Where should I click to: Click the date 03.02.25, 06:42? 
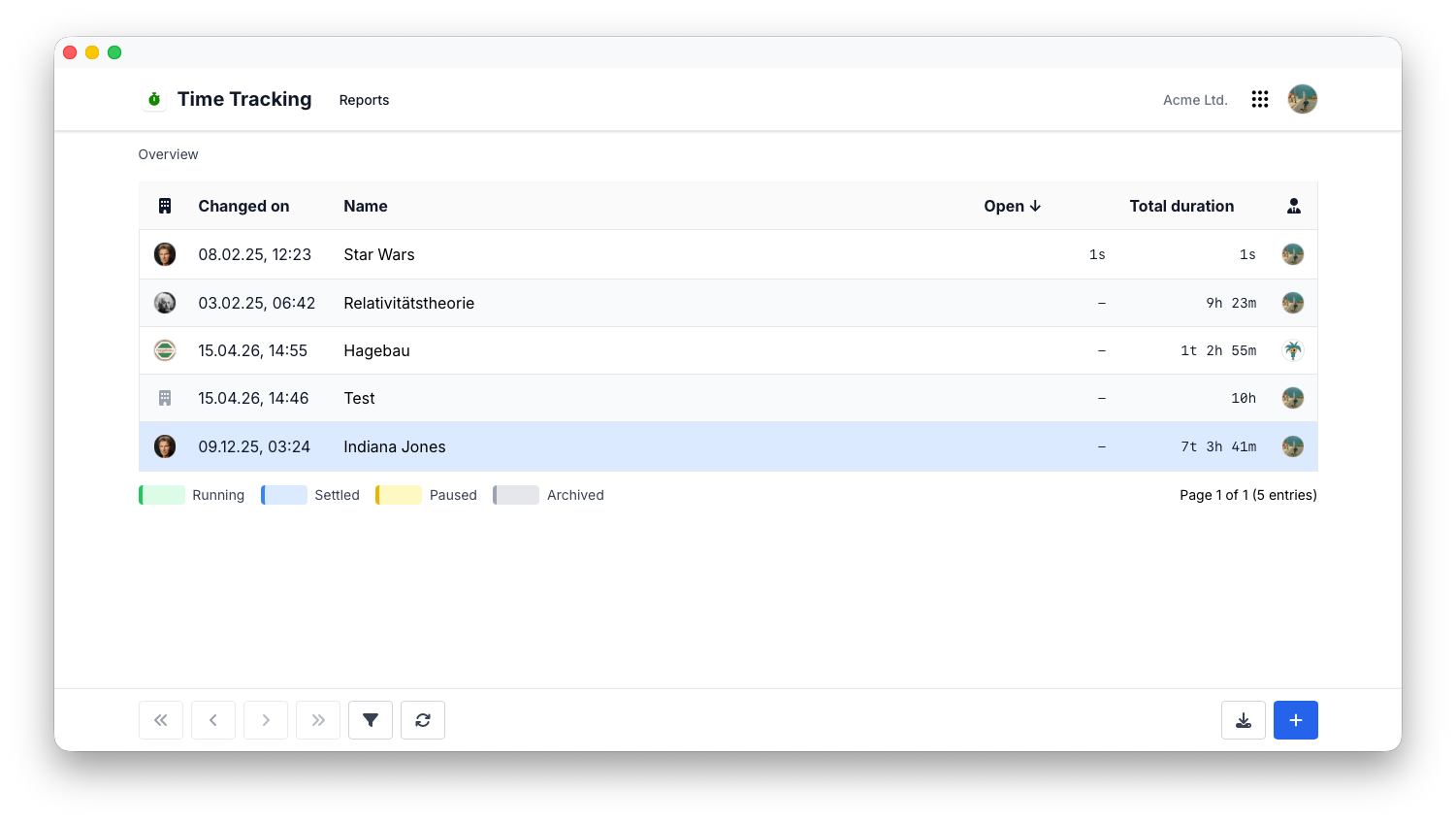tap(257, 303)
